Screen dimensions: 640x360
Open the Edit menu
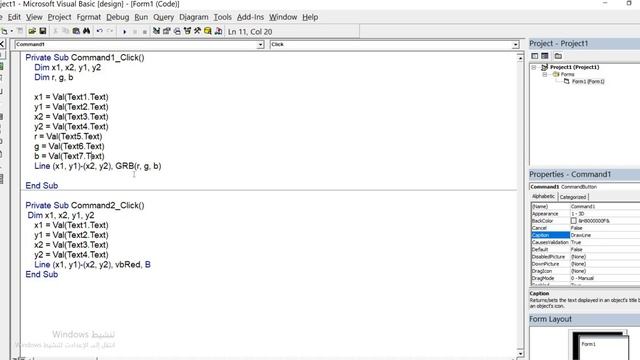pyautogui.click(x=14, y=17)
